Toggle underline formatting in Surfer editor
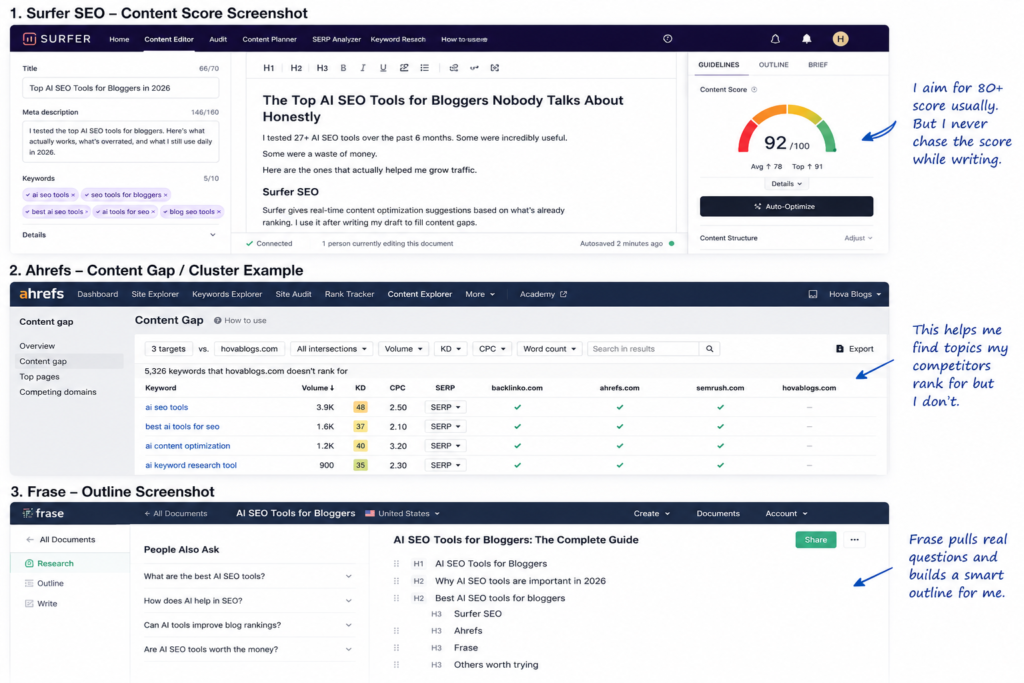 (383, 68)
